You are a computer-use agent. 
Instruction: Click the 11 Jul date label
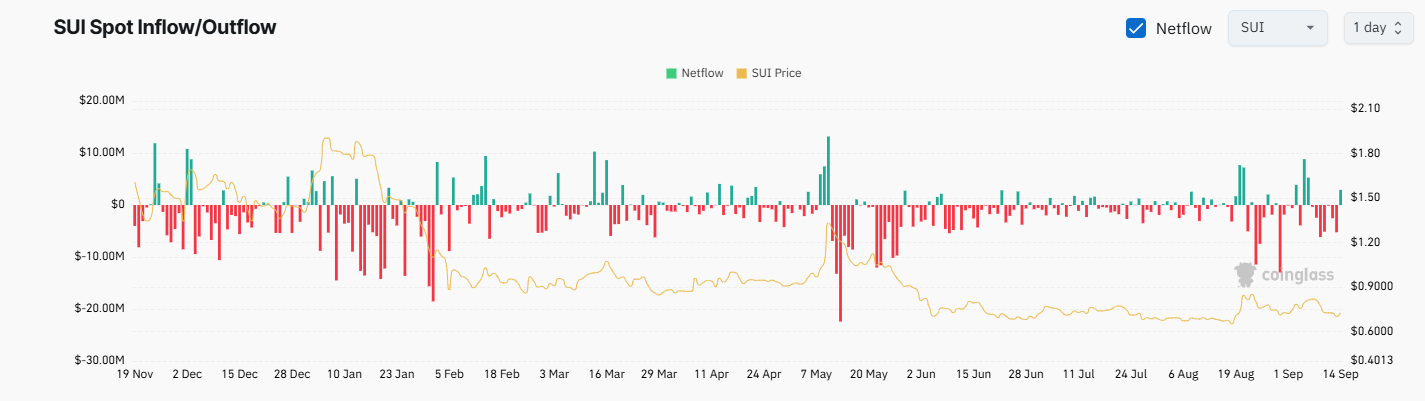1078,374
